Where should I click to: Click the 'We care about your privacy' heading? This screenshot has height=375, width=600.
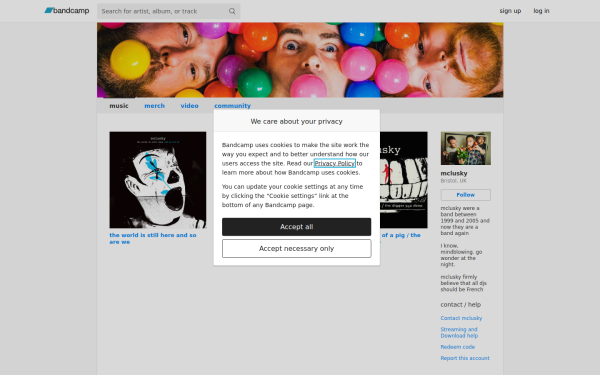click(297, 121)
